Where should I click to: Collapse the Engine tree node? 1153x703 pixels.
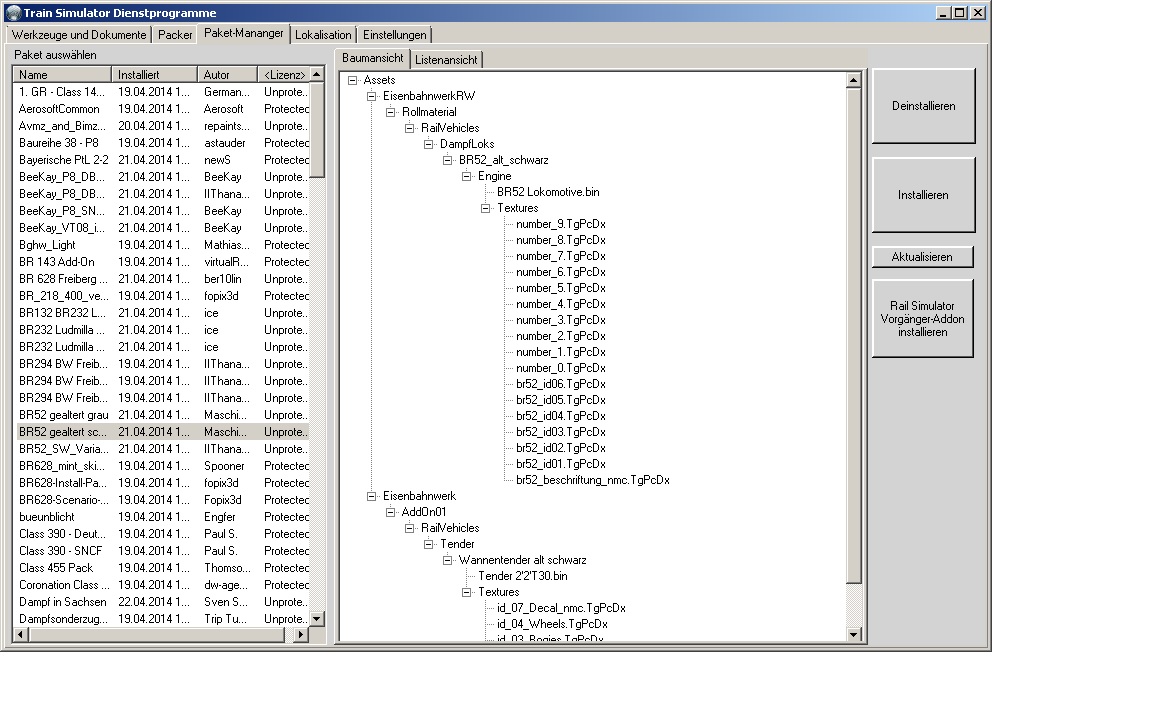tap(467, 176)
